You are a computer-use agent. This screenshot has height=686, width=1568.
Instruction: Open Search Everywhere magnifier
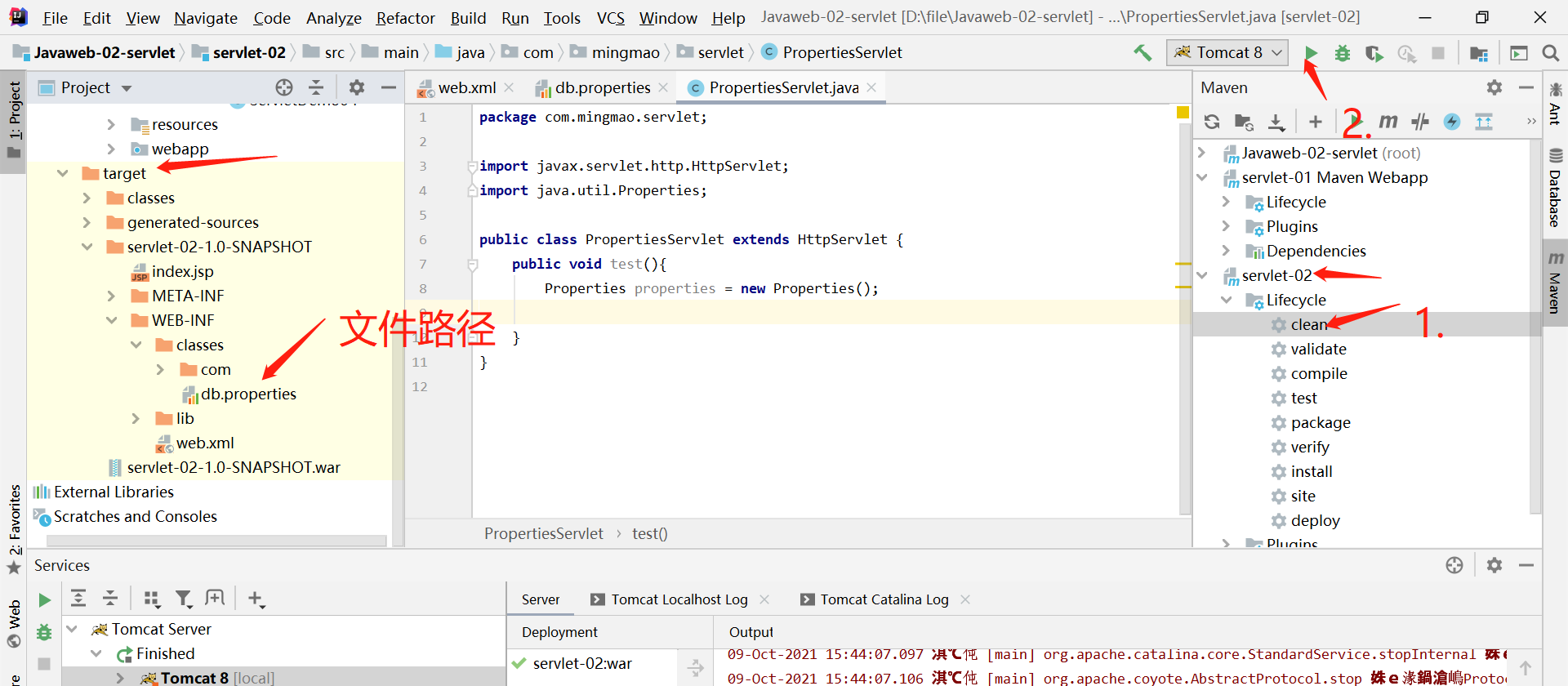(x=1550, y=53)
